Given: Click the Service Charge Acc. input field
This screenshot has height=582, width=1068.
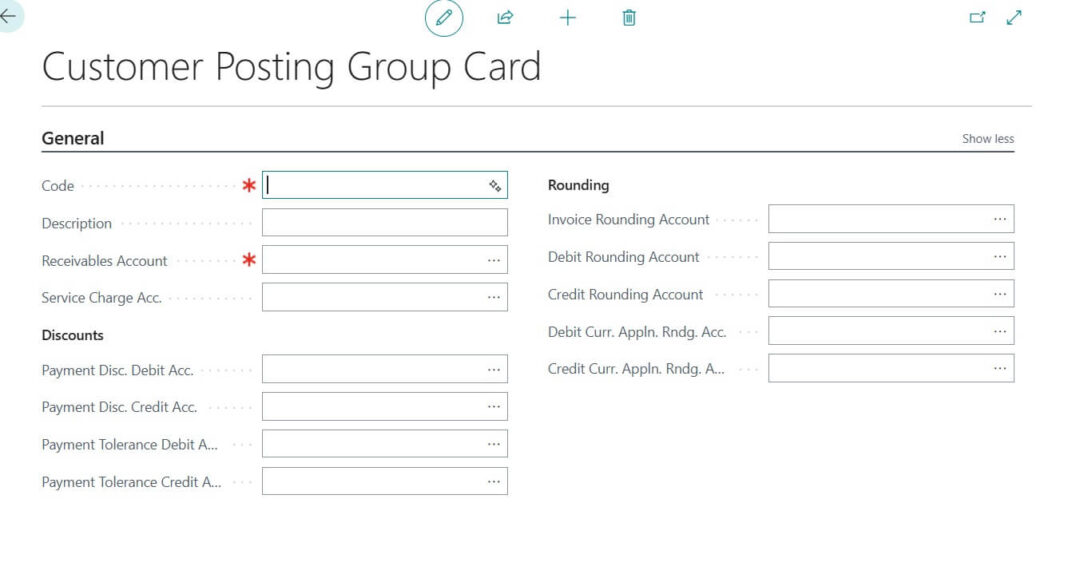Looking at the screenshot, I should 385,297.
